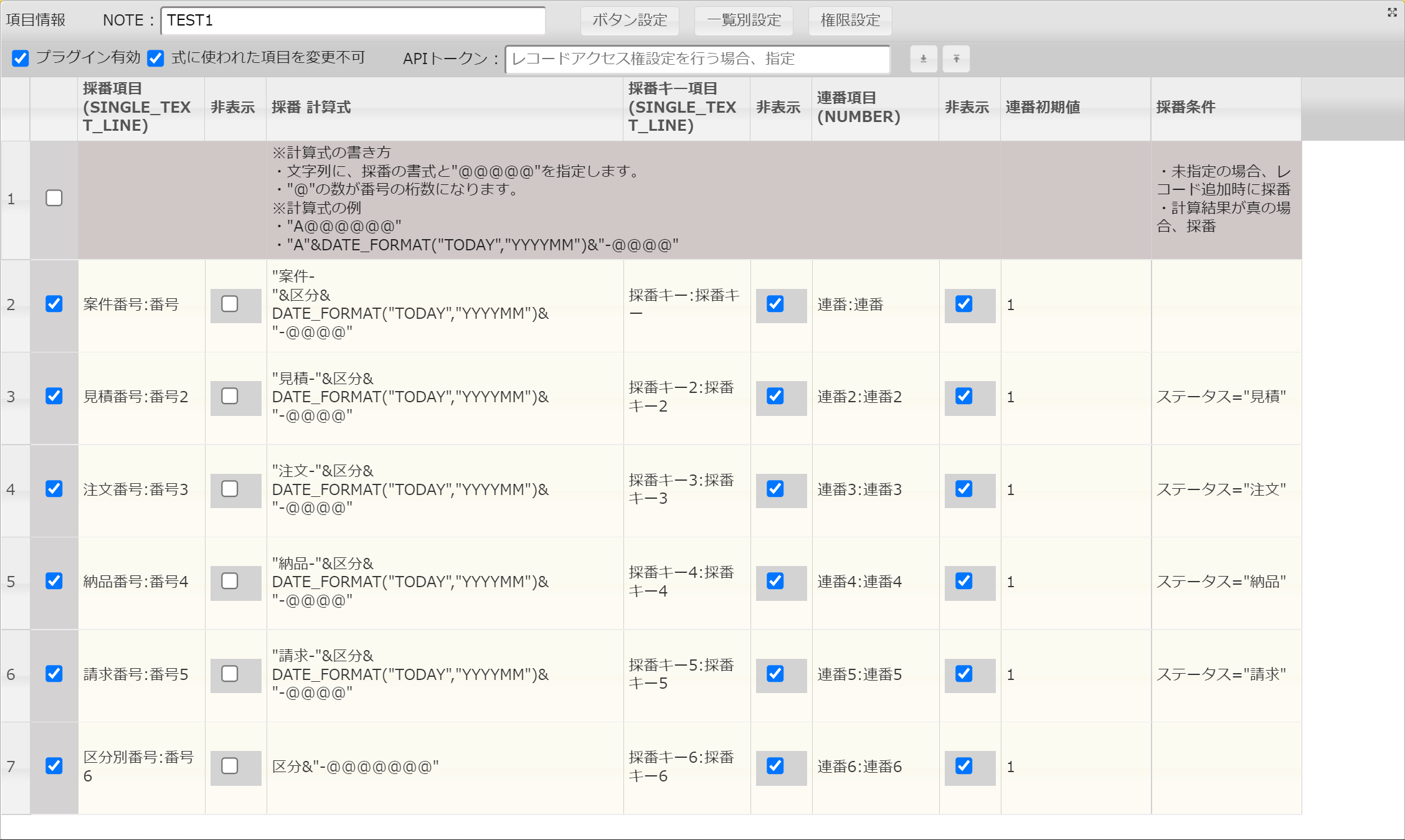The width and height of the screenshot is (1405, 840).
Task: Disable row 7 区分別番号 enable checkbox
Action: [x=54, y=766]
